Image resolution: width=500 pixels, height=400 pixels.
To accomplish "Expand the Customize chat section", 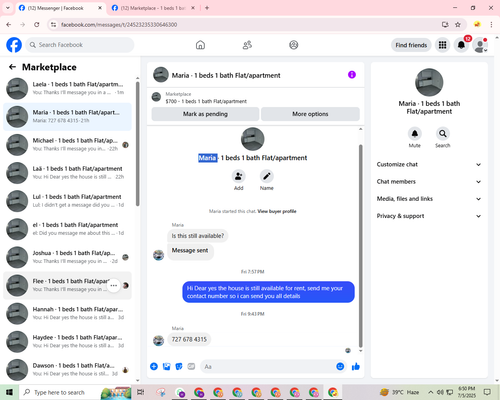I will point(429,164).
